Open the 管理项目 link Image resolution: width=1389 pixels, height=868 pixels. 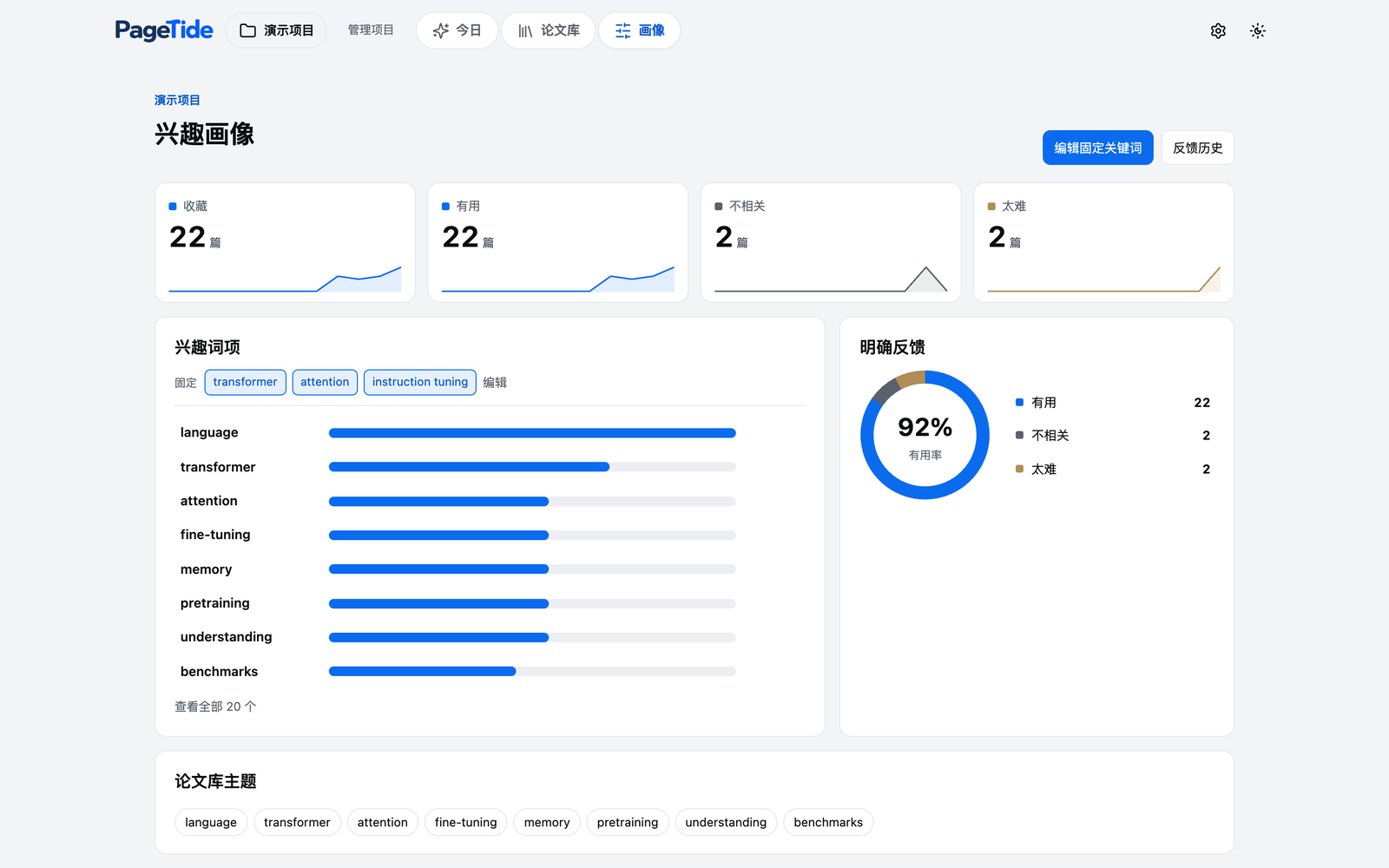tap(371, 30)
